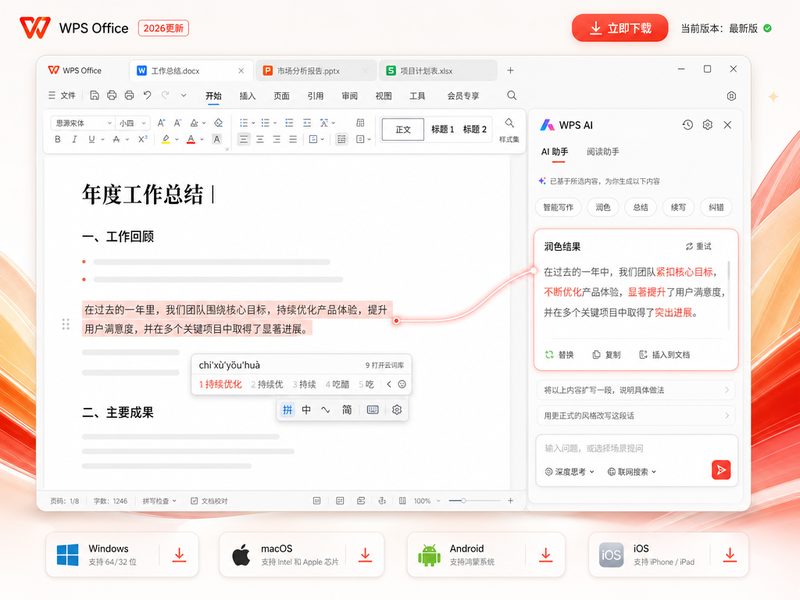Toggle bold formatting B
The image size is (800, 600).
point(58,139)
